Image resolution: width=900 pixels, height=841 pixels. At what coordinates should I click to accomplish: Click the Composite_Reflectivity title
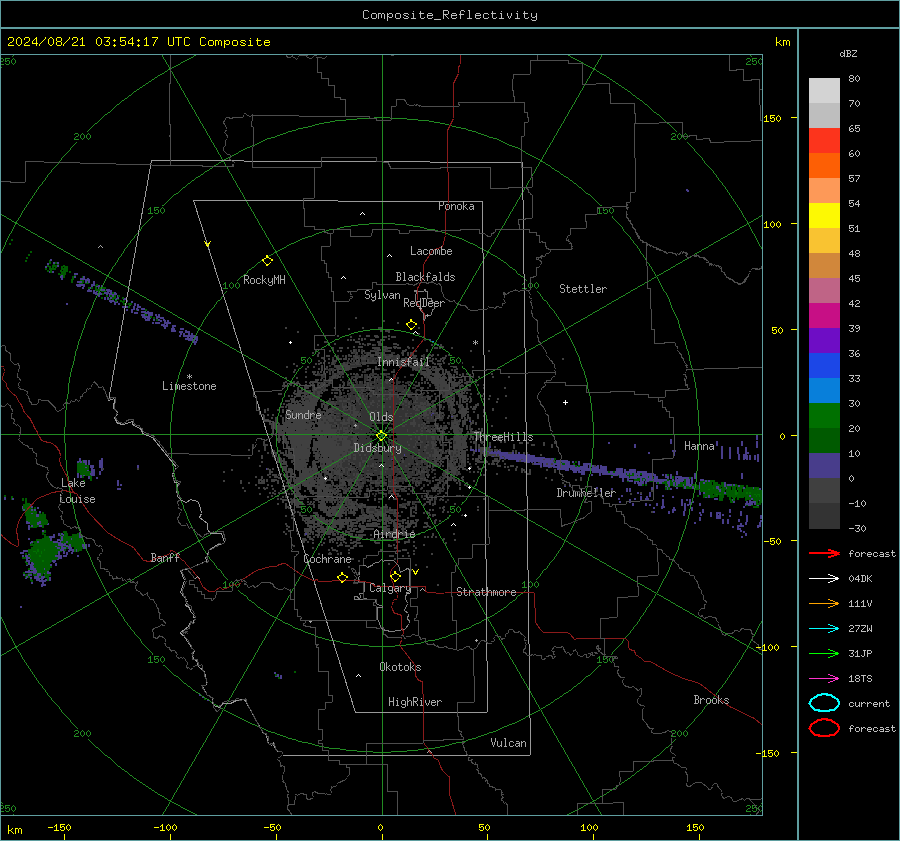450,15
